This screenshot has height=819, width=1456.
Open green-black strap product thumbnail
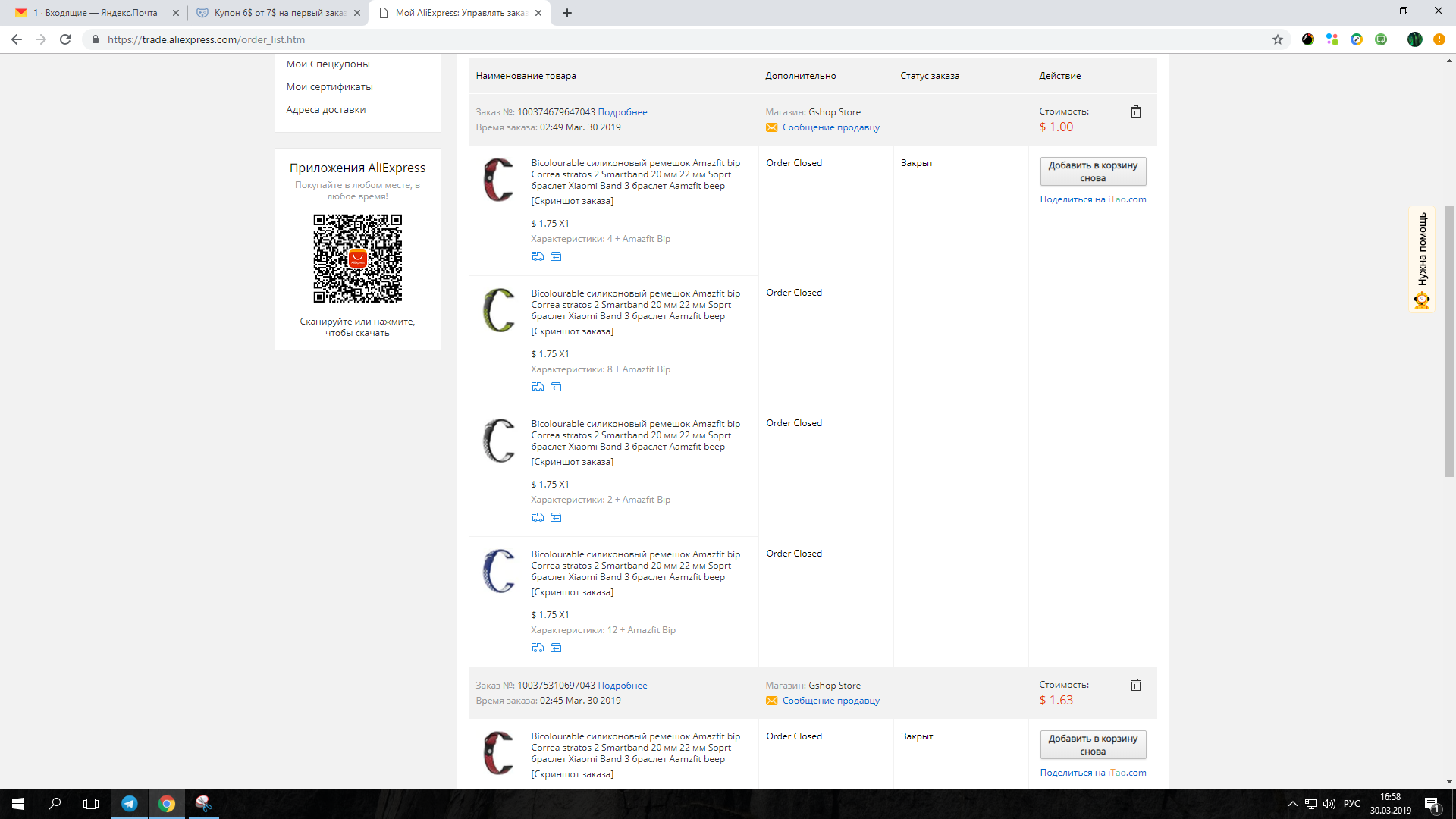tap(499, 310)
